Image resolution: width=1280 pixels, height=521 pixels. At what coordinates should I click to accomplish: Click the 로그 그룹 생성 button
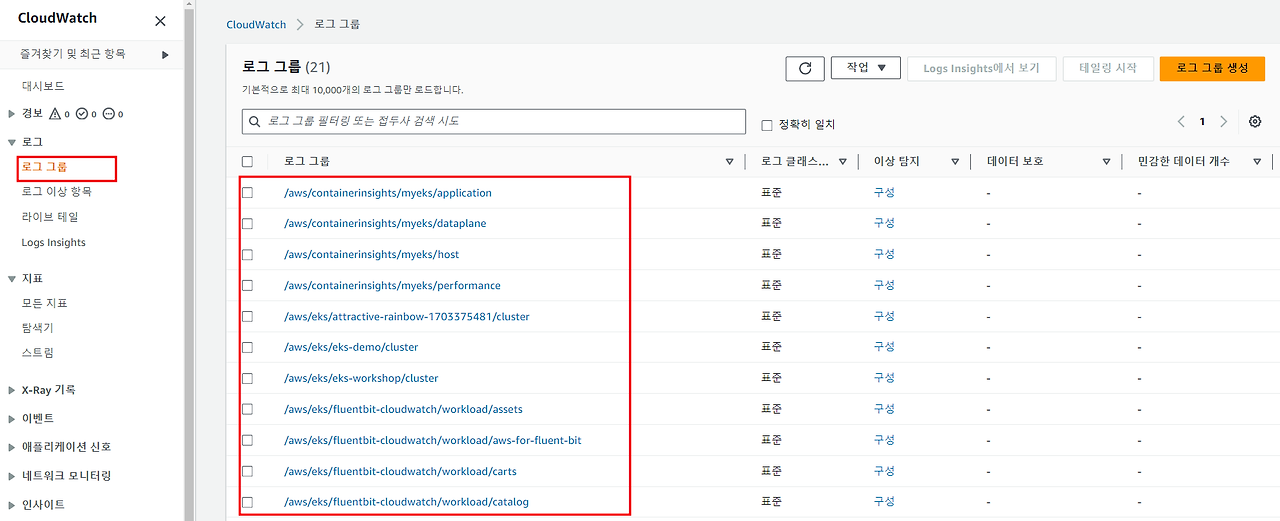tap(1212, 68)
